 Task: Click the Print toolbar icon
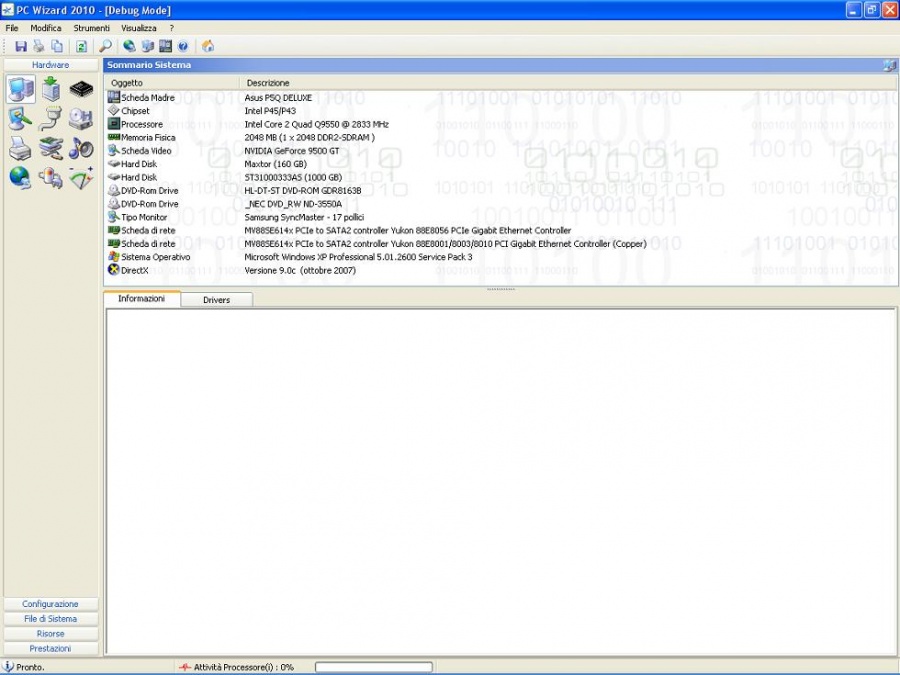tap(38, 46)
